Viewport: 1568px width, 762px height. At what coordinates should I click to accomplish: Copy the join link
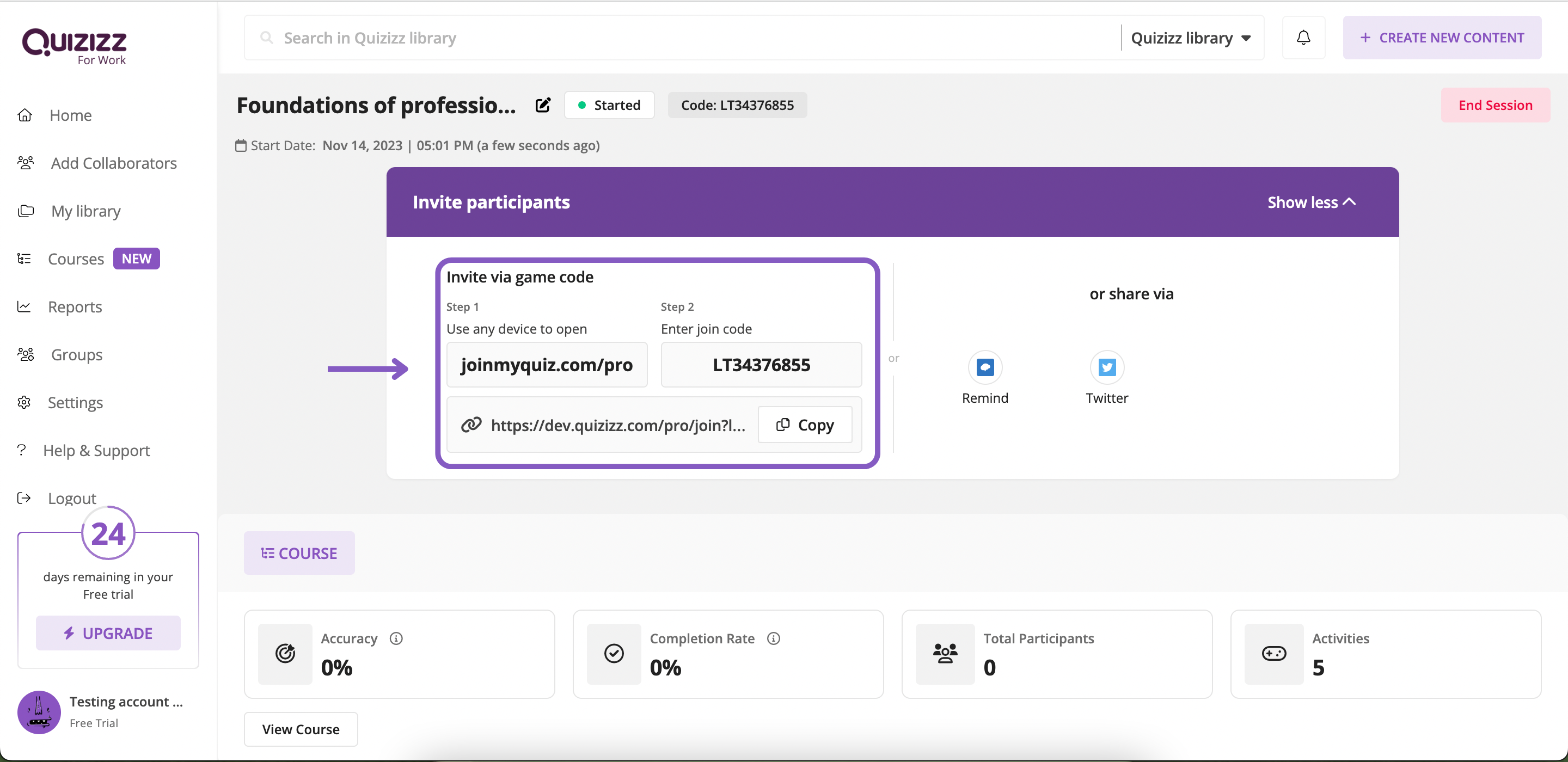point(805,425)
